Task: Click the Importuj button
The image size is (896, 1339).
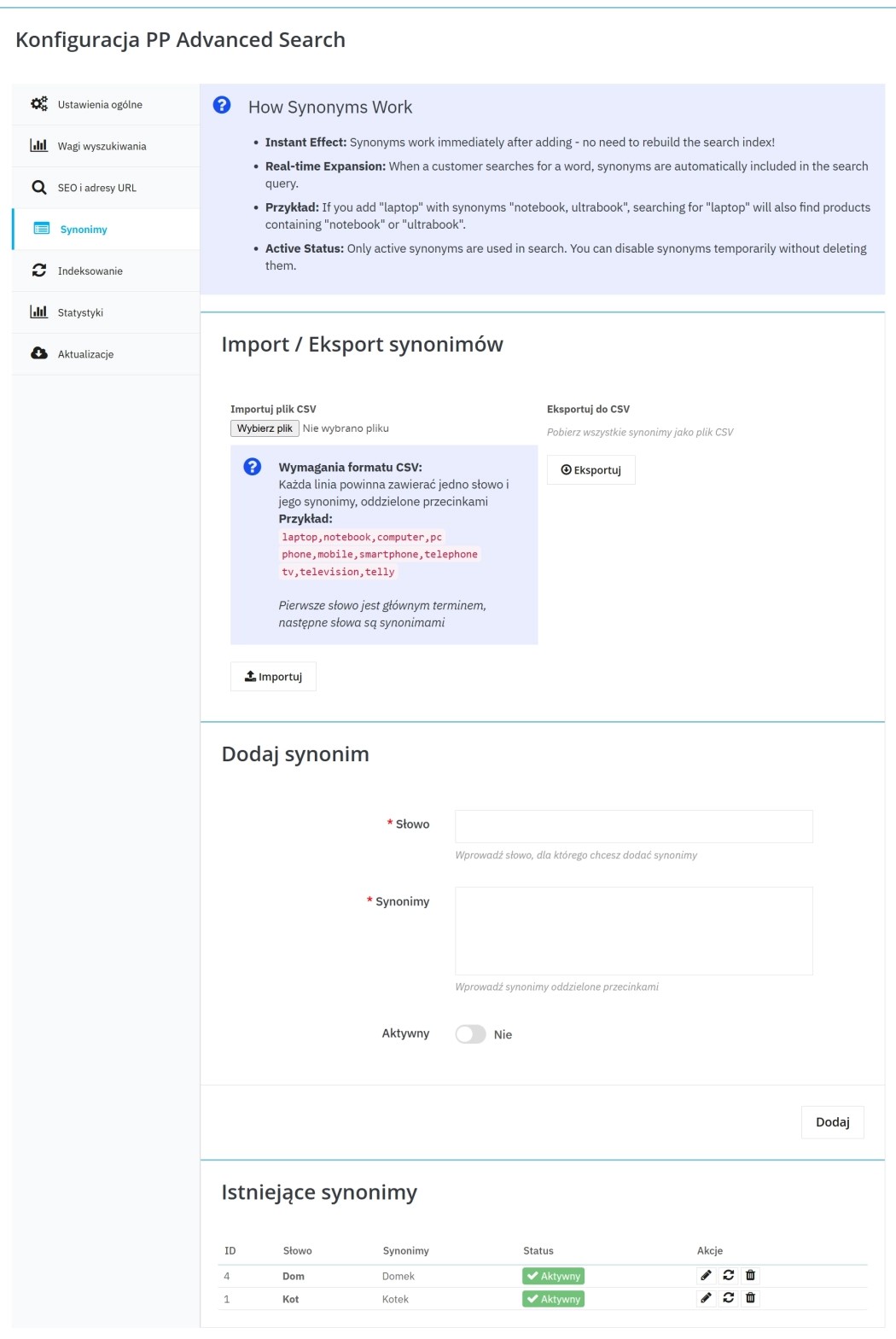Action: 273,677
